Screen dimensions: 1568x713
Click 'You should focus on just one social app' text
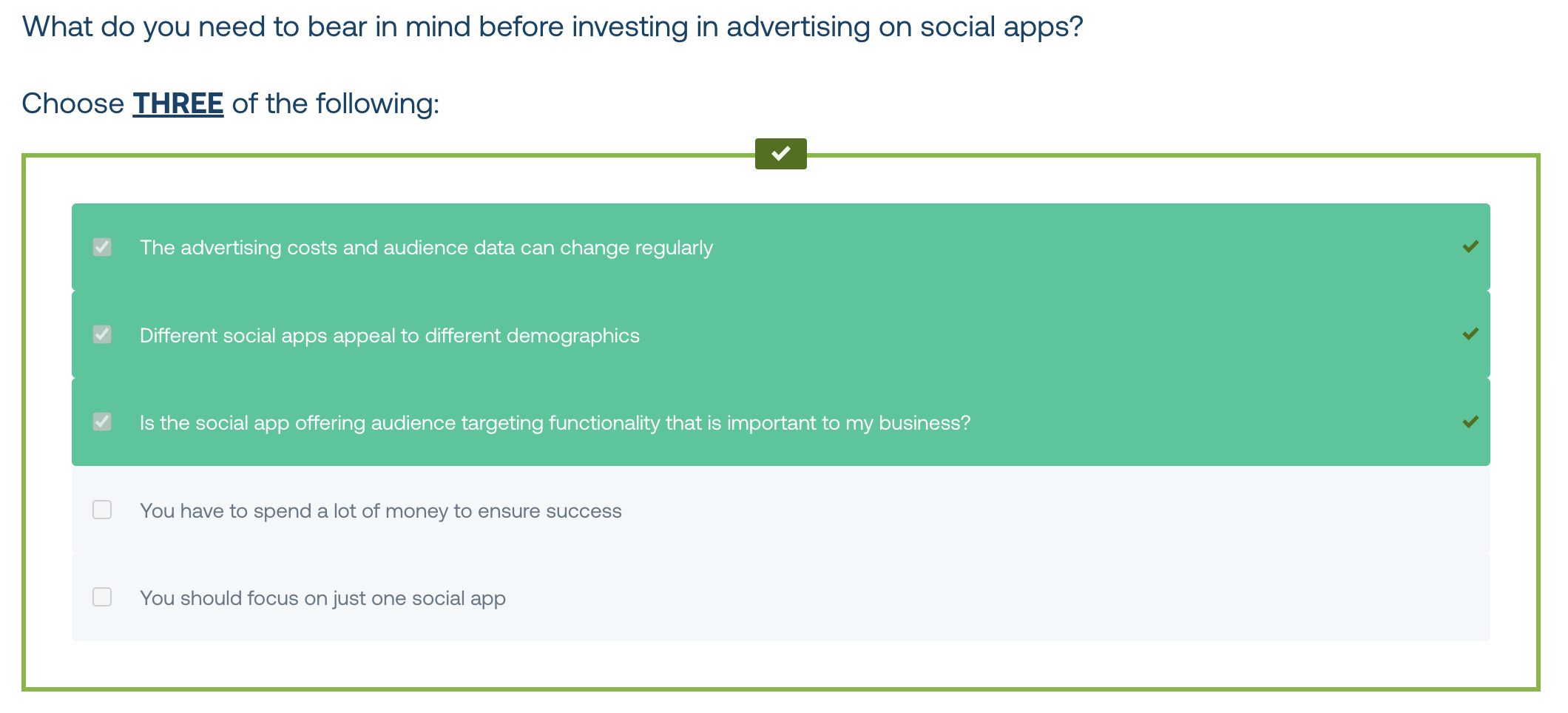pyautogui.click(x=322, y=598)
